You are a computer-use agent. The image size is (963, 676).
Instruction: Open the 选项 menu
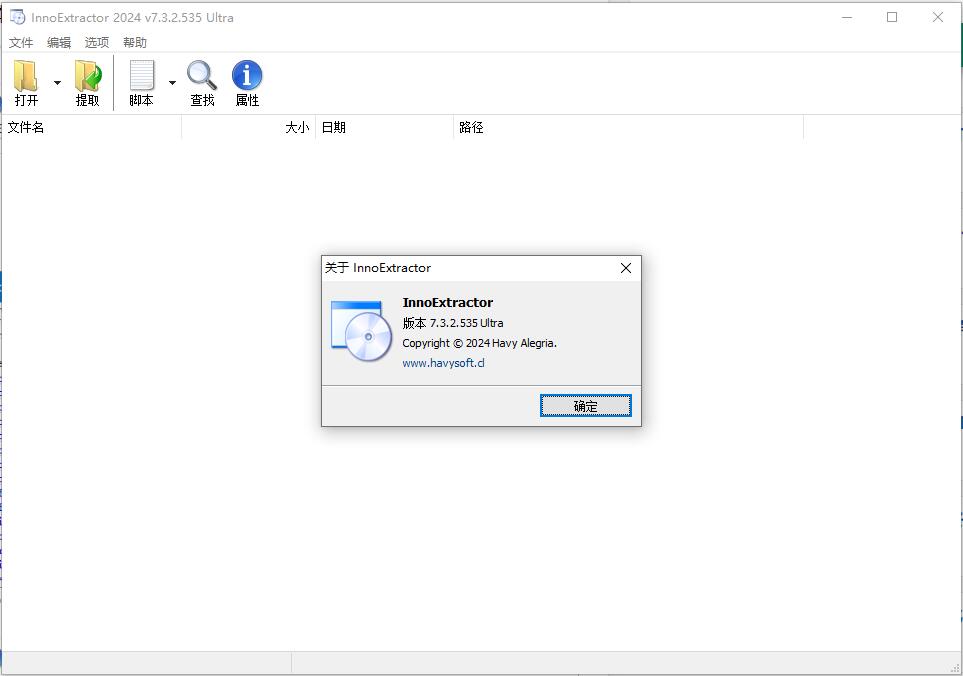97,42
